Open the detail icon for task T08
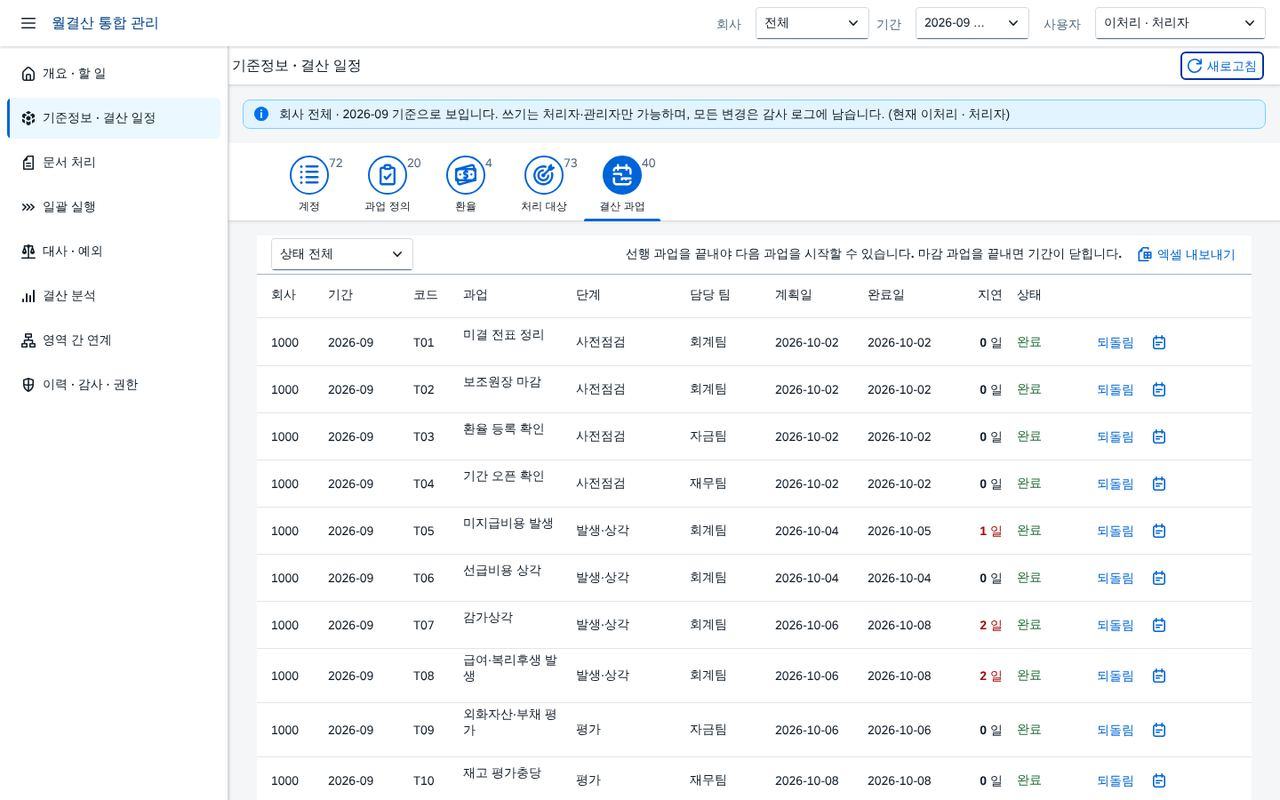Screen dimensions: 1280x800 pyautogui.click(x=1159, y=675)
